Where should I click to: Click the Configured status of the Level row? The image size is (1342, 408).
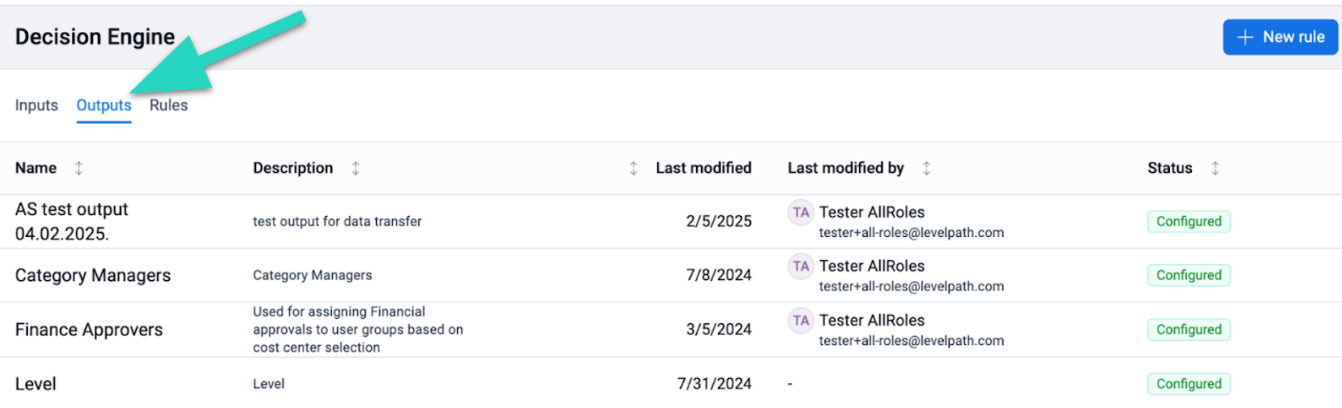[x=1189, y=384]
